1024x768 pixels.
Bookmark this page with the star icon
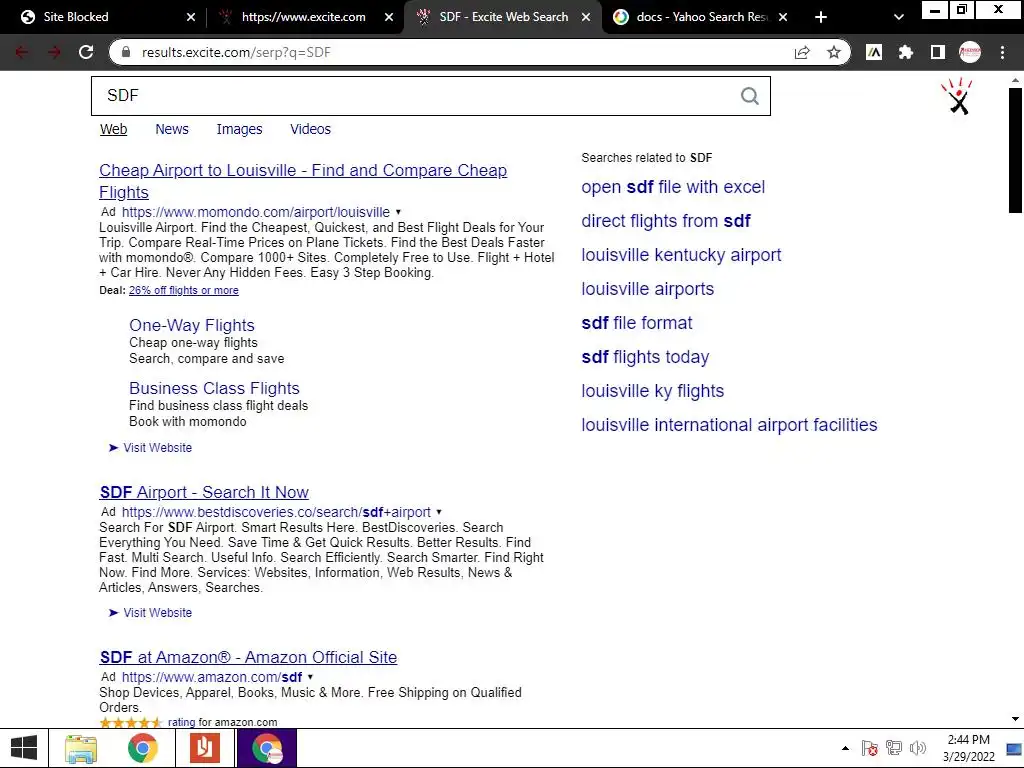click(x=834, y=52)
